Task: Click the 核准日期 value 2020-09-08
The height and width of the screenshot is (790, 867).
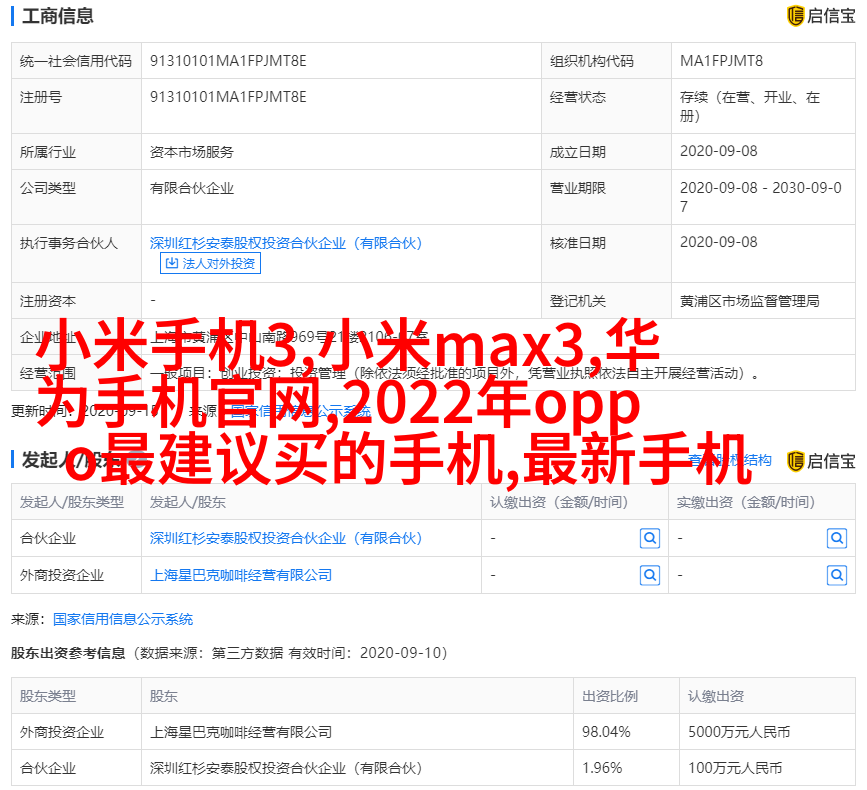Action: [x=718, y=242]
